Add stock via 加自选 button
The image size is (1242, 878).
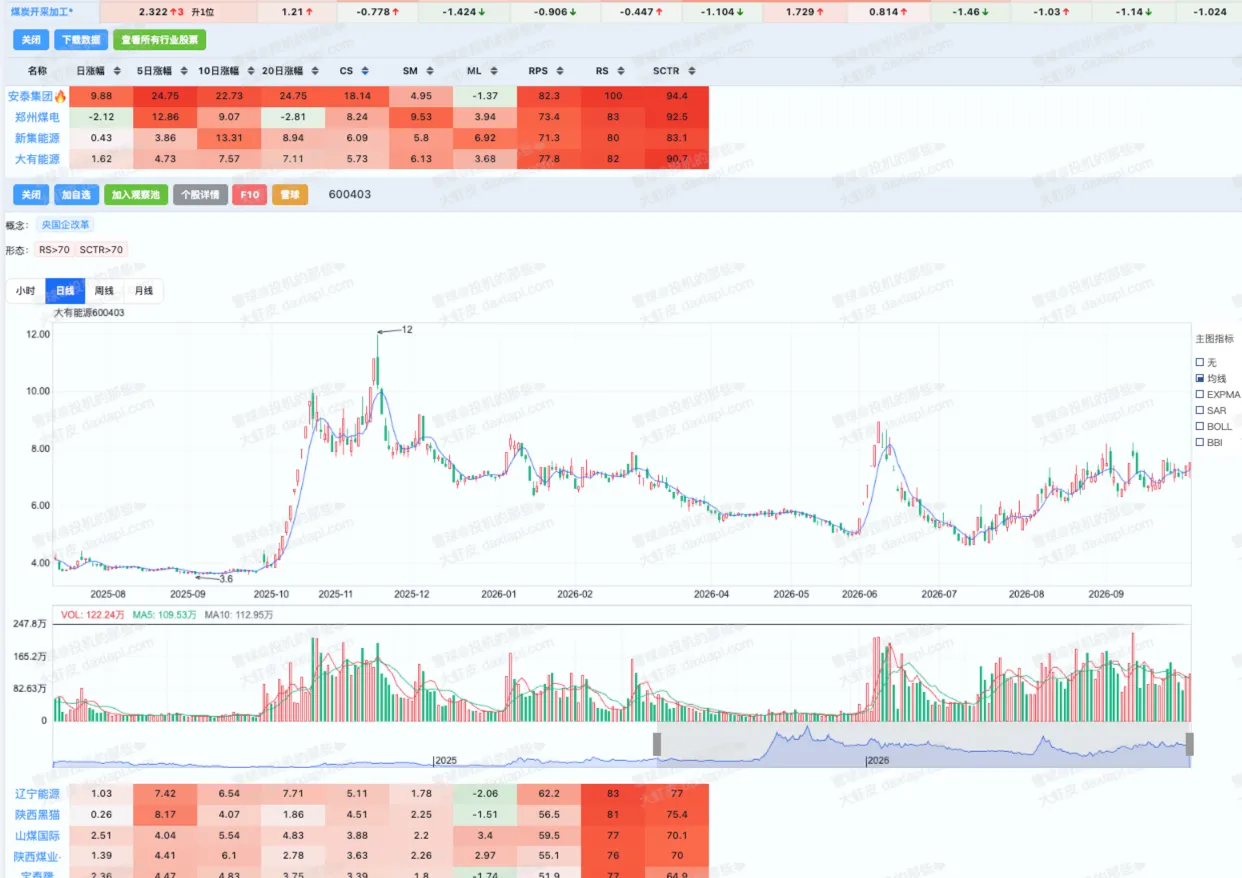tap(76, 194)
